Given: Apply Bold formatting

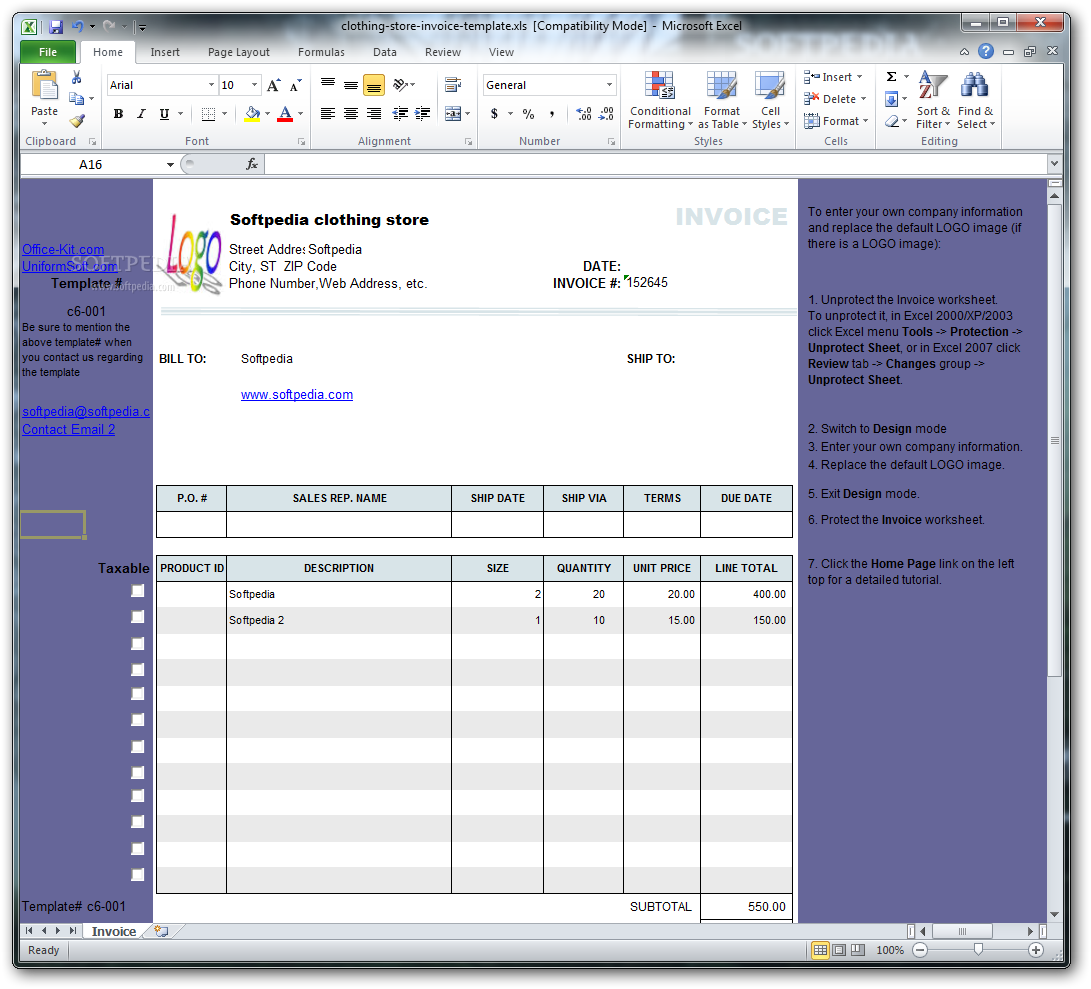Looking at the screenshot, I should coord(118,113).
